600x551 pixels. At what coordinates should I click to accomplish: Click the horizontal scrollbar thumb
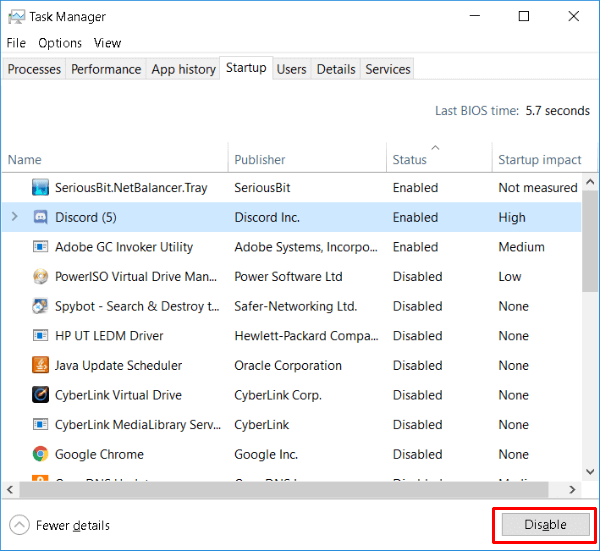pyautogui.click(x=284, y=489)
